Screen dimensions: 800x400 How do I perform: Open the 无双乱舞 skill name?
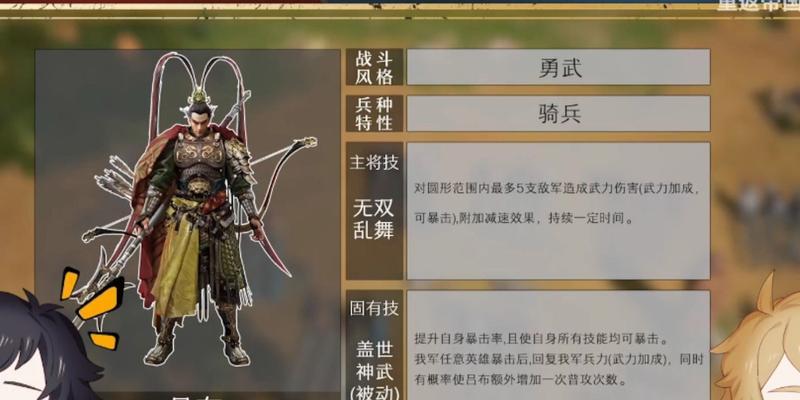[x=374, y=219]
